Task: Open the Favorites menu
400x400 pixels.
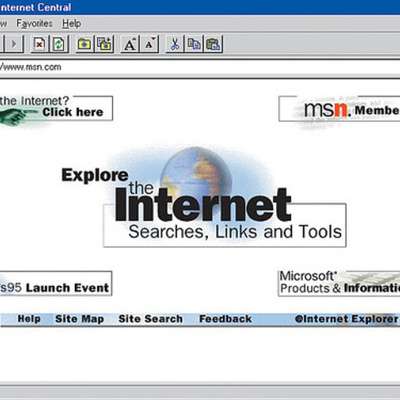Action: pyautogui.click(x=34, y=23)
